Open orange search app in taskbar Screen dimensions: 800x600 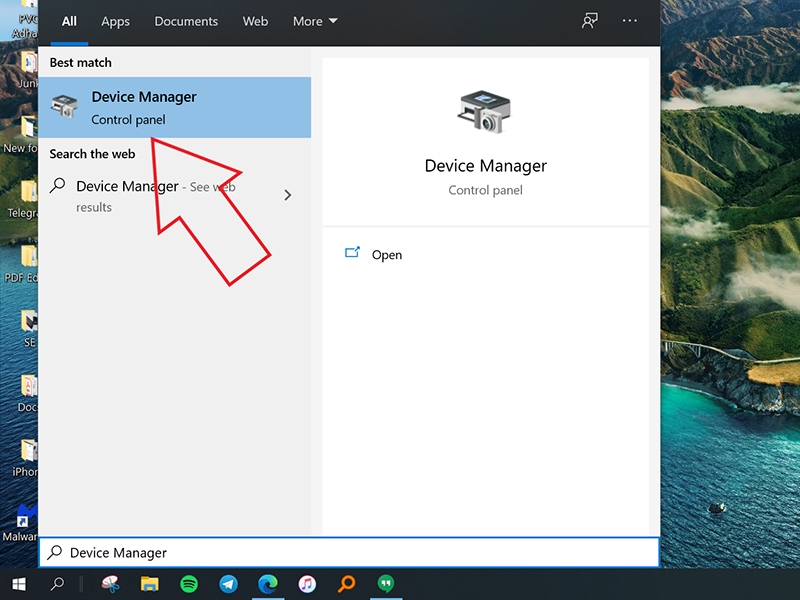coord(346,583)
